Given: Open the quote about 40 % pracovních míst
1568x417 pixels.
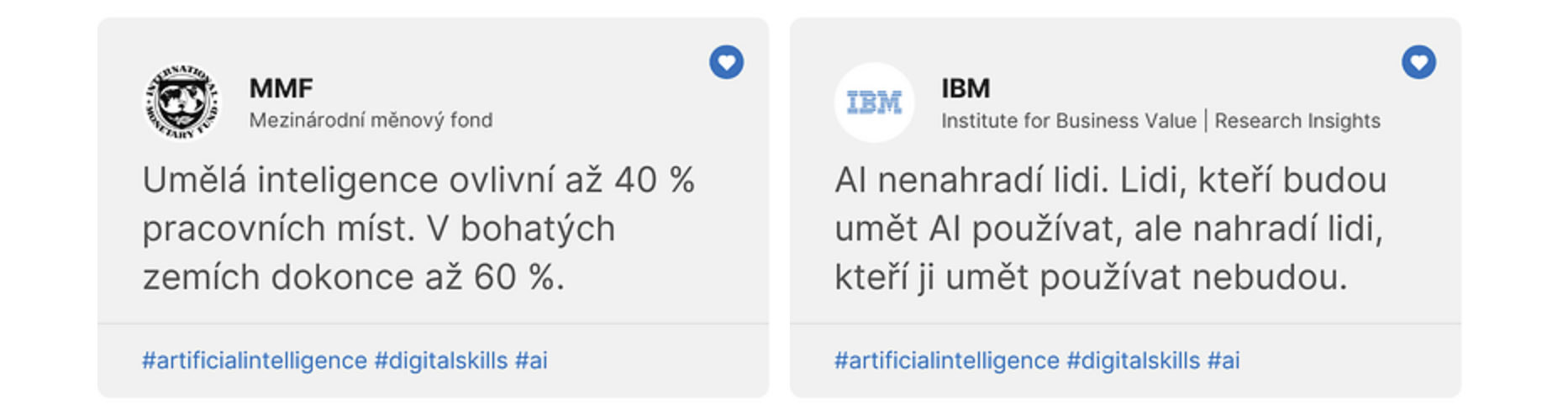Looking at the screenshot, I should point(418,229).
